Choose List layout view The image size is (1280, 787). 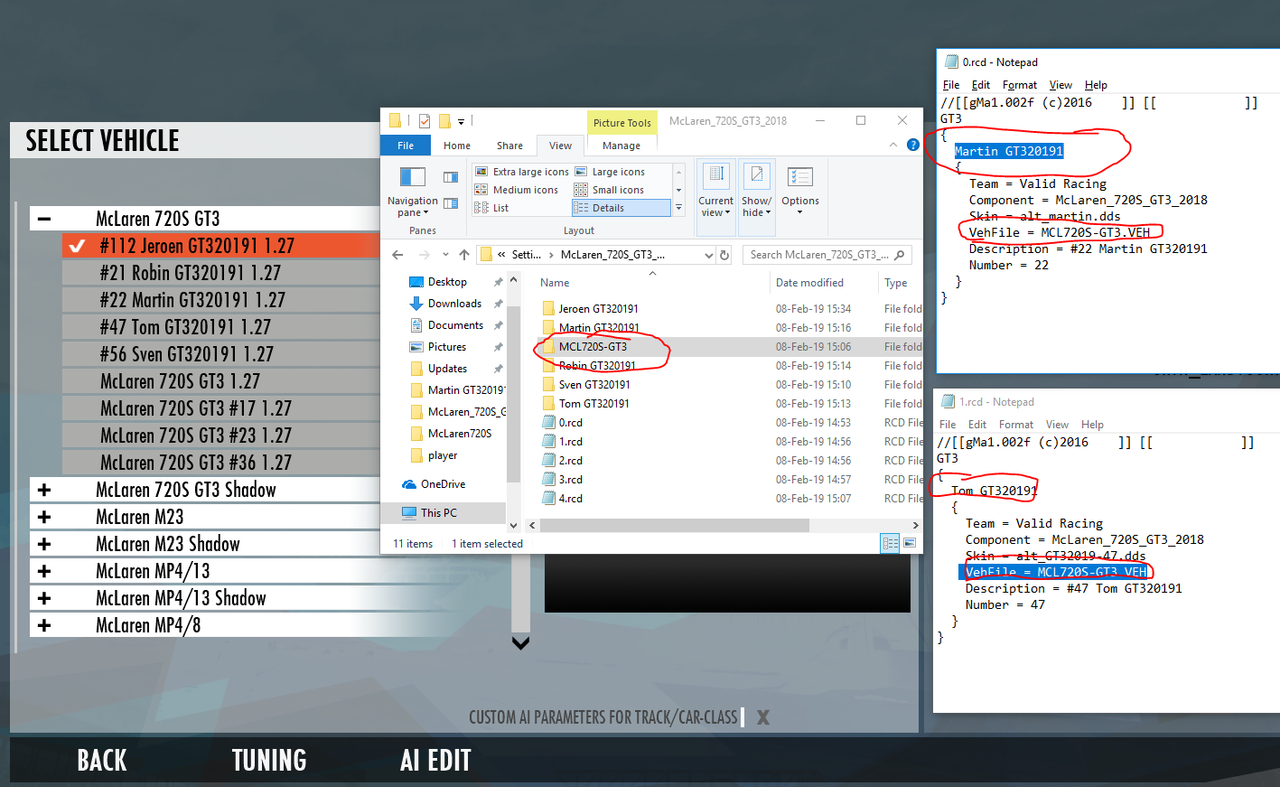pos(492,208)
